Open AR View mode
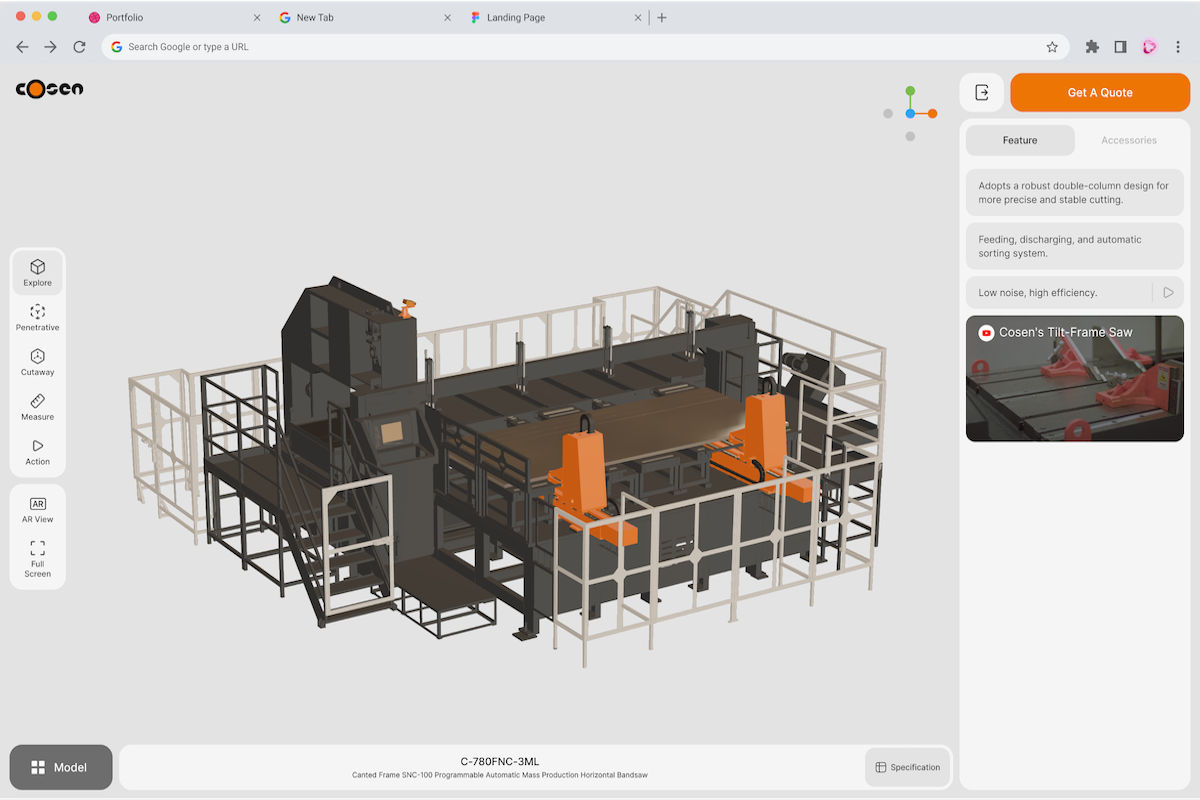This screenshot has width=1200, height=800. pyautogui.click(x=37, y=510)
